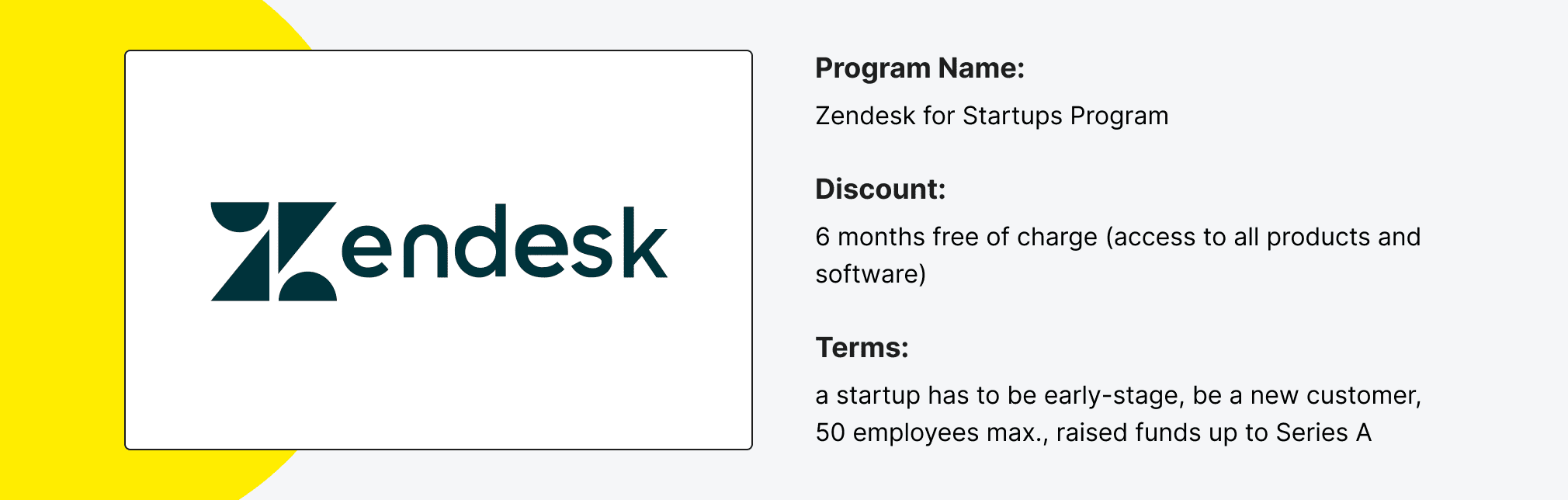The image size is (1568, 500).
Task: Click the word "software)" under Discount
Action: pyautogui.click(x=870, y=274)
